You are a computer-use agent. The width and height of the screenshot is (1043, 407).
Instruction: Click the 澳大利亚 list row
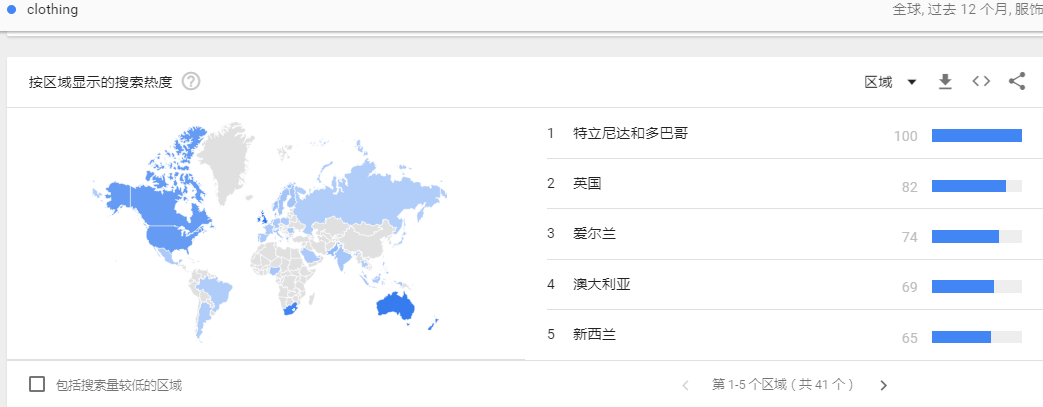coord(602,285)
